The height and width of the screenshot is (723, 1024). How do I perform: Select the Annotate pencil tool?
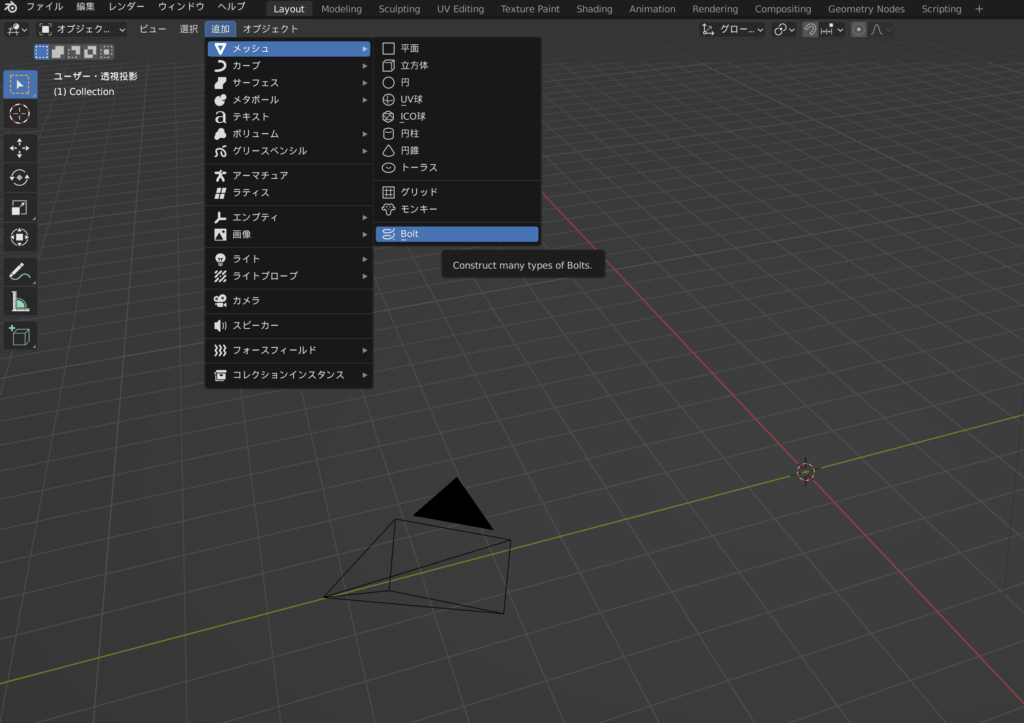click(x=19, y=271)
